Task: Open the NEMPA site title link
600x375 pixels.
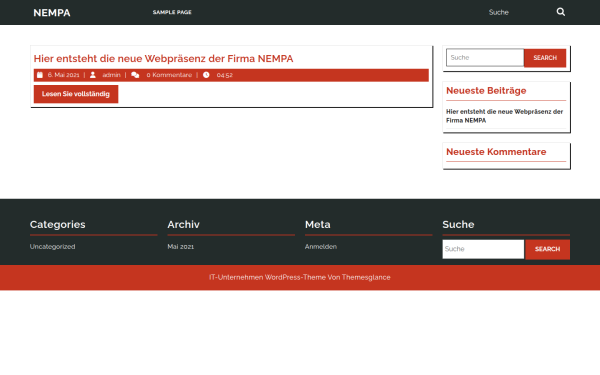Action: (52, 13)
